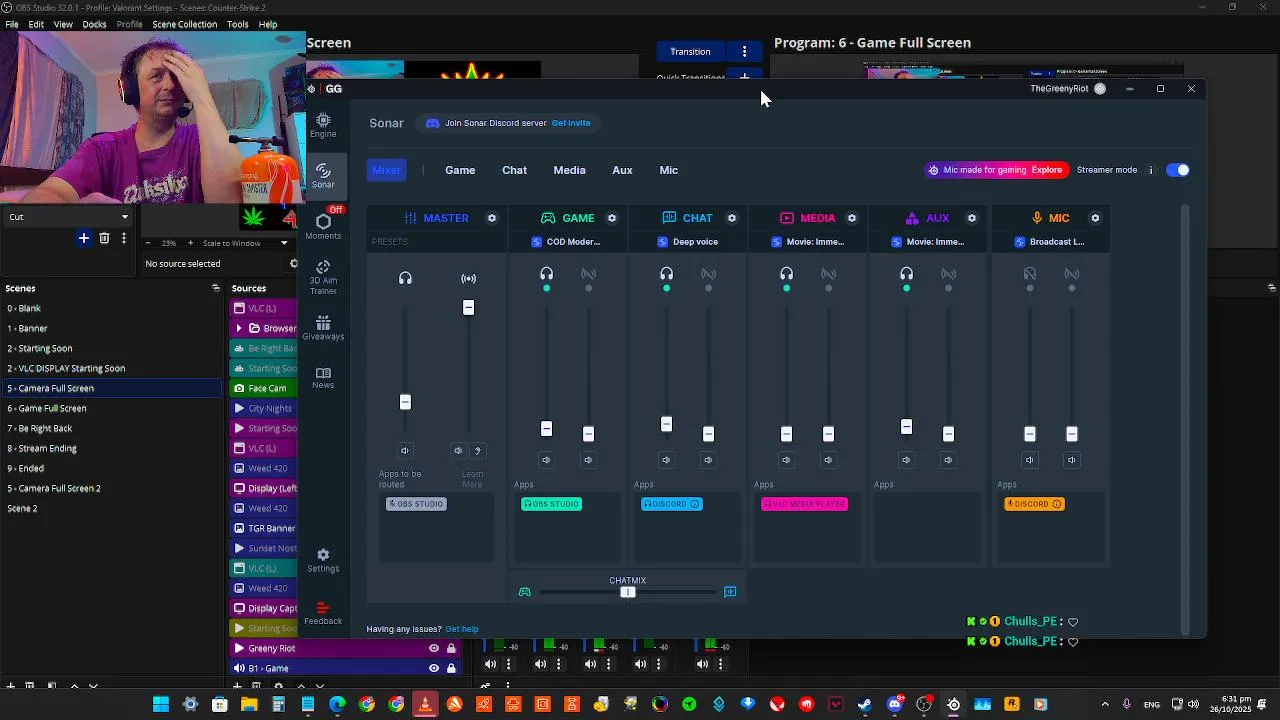Open Giveaways in the GG sidebar
Image resolution: width=1280 pixels, height=720 pixels.
tap(323, 328)
